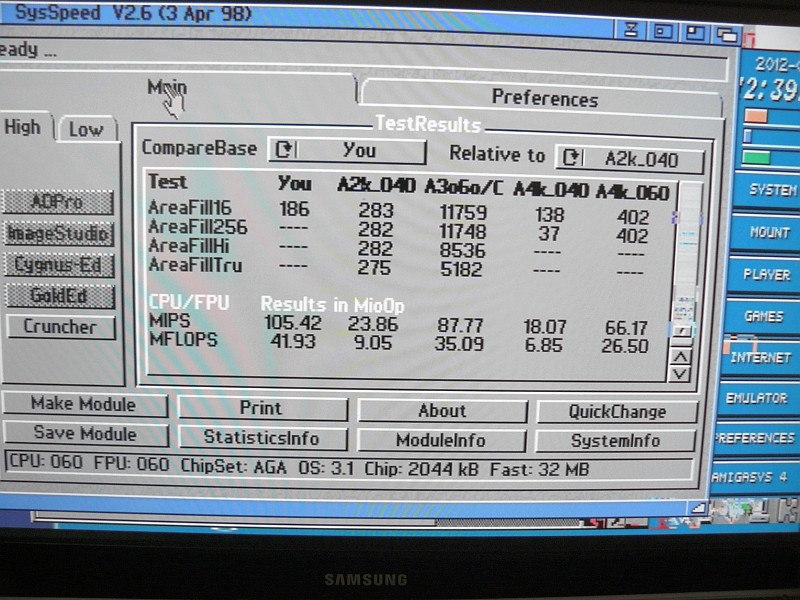Open the Preferences tab

tap(544, 98)
